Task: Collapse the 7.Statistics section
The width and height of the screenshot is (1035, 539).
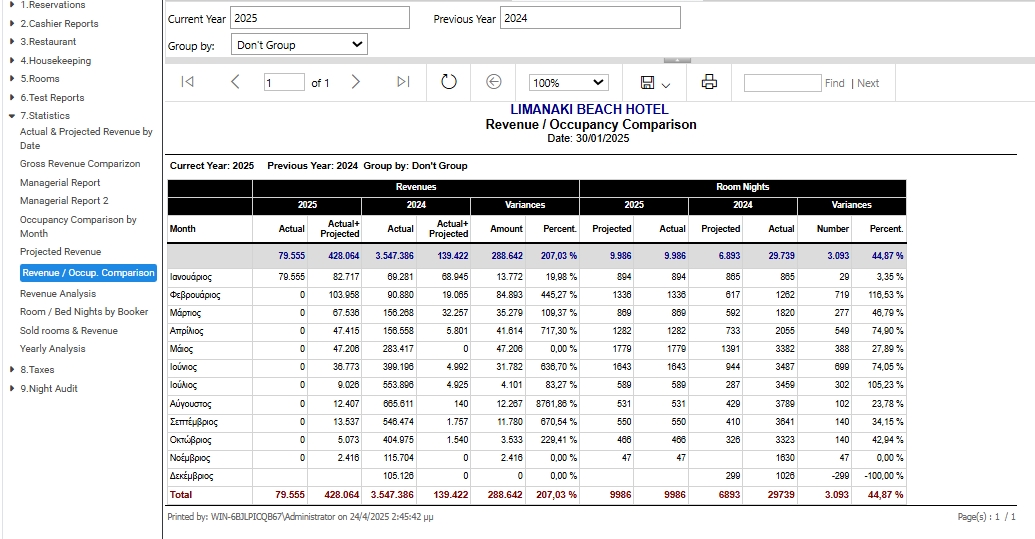Action: tap(12, 115)
